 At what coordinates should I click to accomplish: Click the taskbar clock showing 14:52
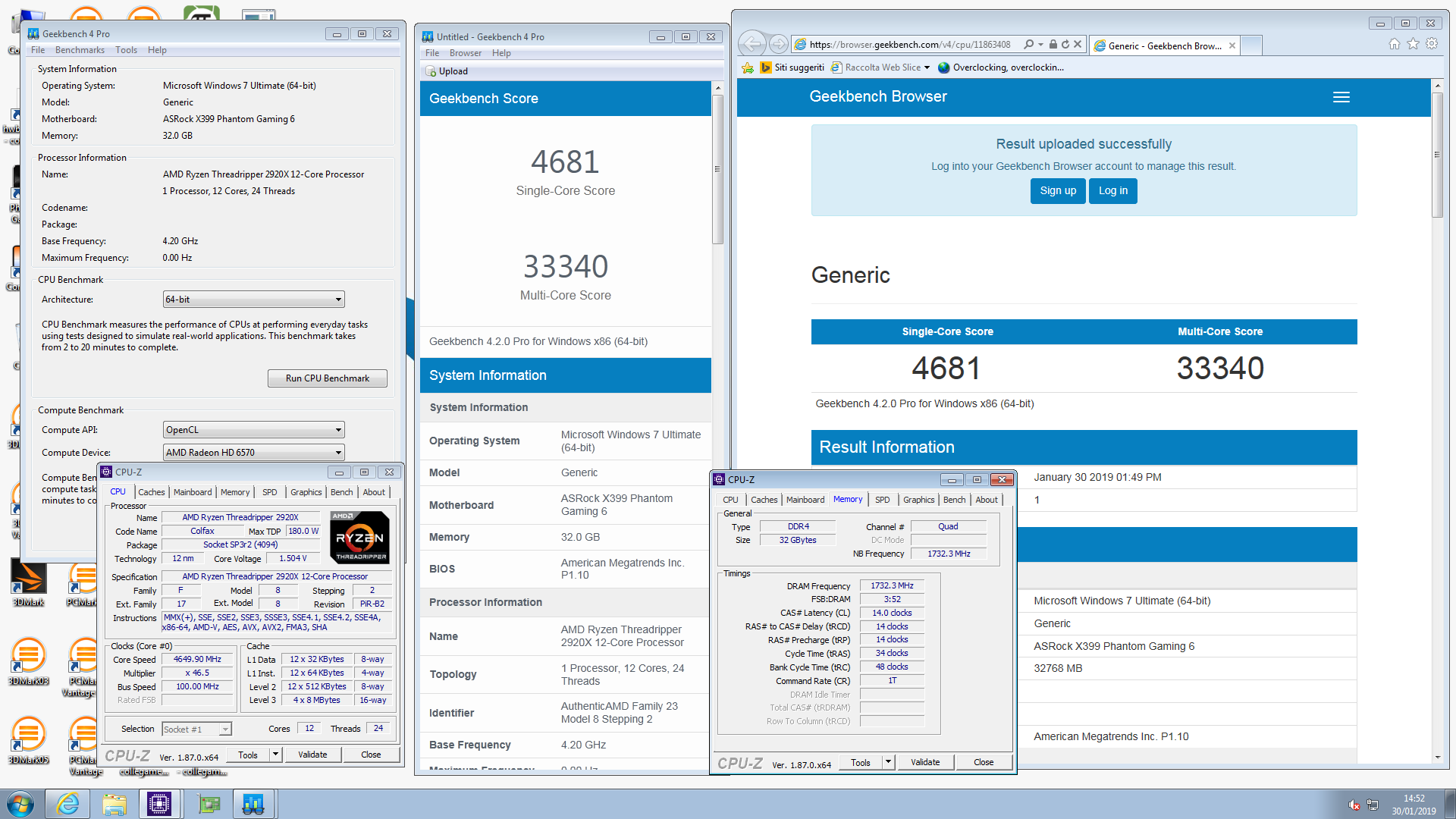click(1414, 805)
